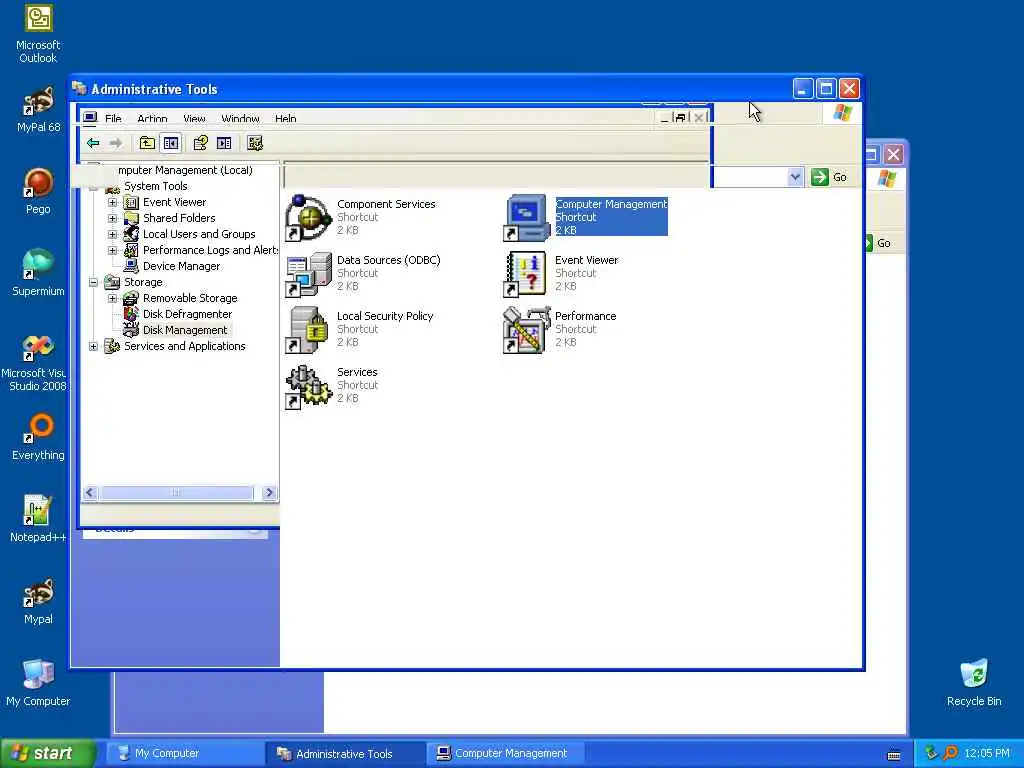Switch to My Computer taskbar button
The width and height of the screenshot is (1024, 768).
[x=185, y=753]
